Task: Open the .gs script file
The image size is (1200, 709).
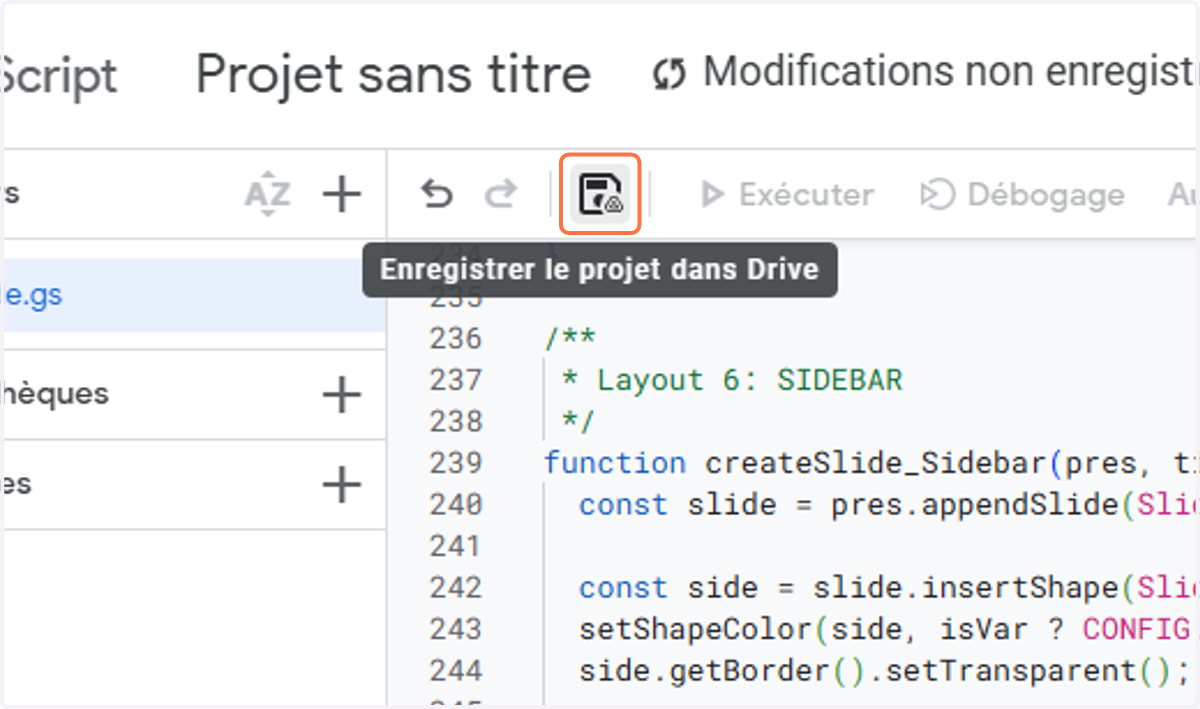Action: pos(195,296)
